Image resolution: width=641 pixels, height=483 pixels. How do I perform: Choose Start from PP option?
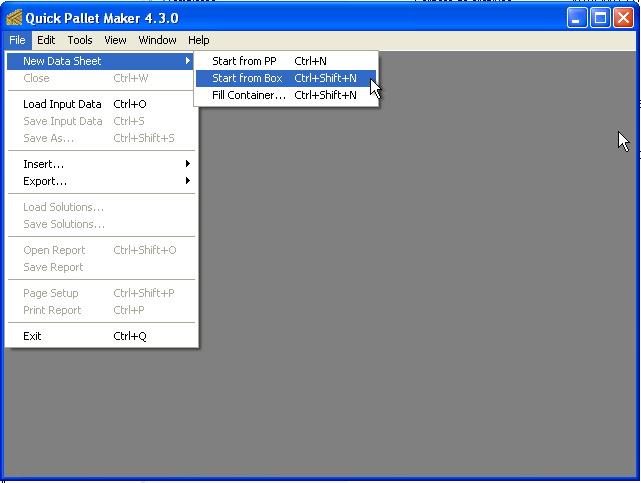[286, 61]
